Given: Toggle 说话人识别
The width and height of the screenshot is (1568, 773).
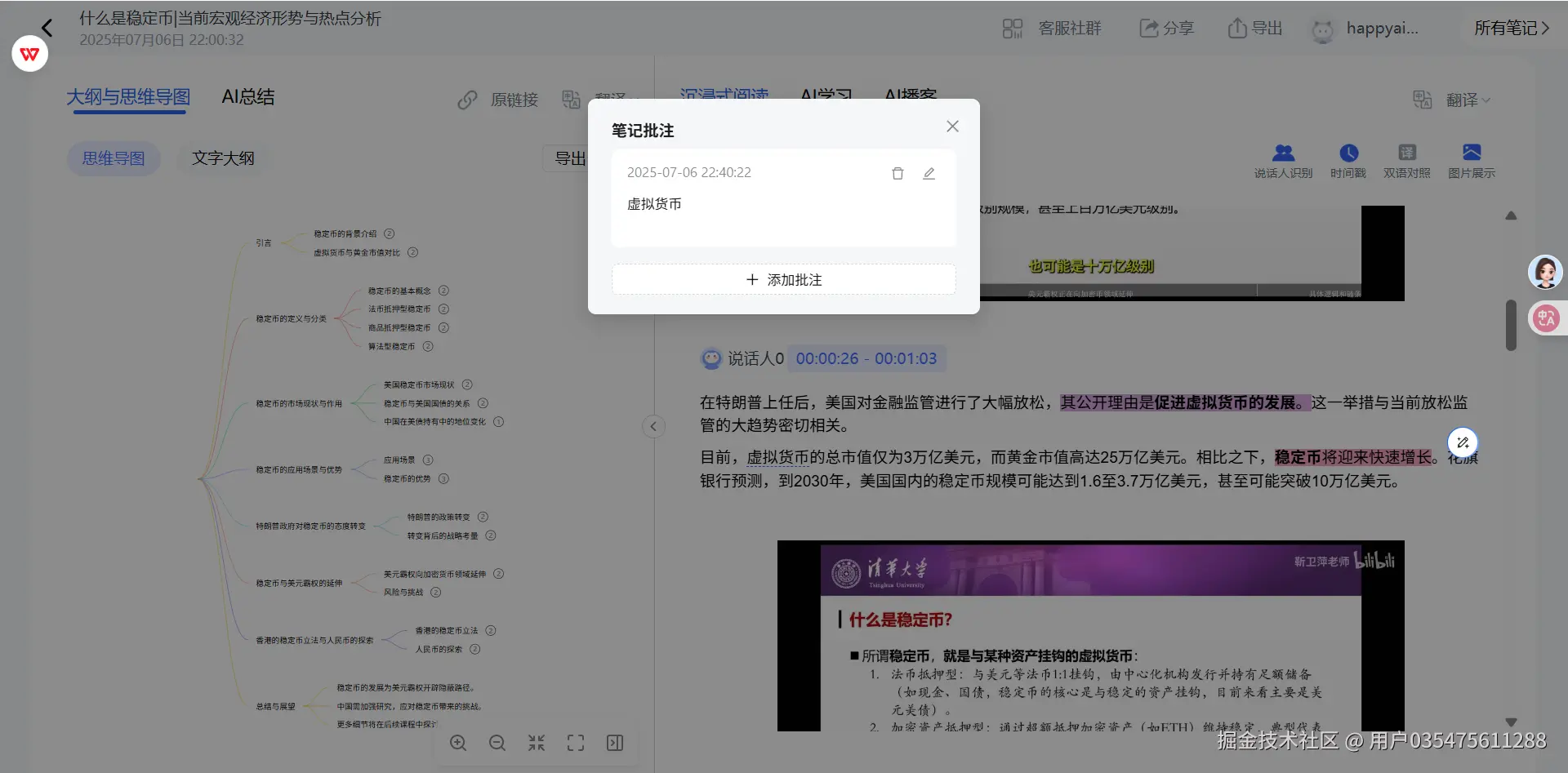Looking at the screenshot, I should coord(1283,161).
